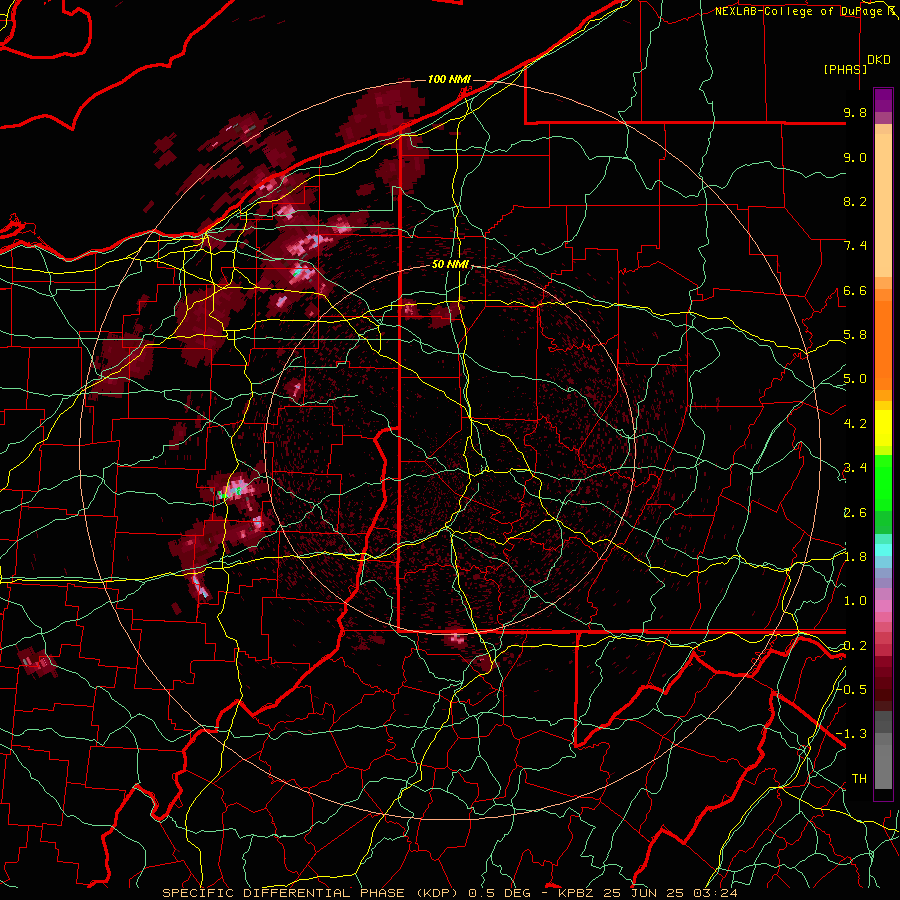The width and height of the screenshot is (900, 900).
Task: Click the SPECIFIC DIFFERENTIAL PHASE (KDP) caption
Action: [310, 893]
